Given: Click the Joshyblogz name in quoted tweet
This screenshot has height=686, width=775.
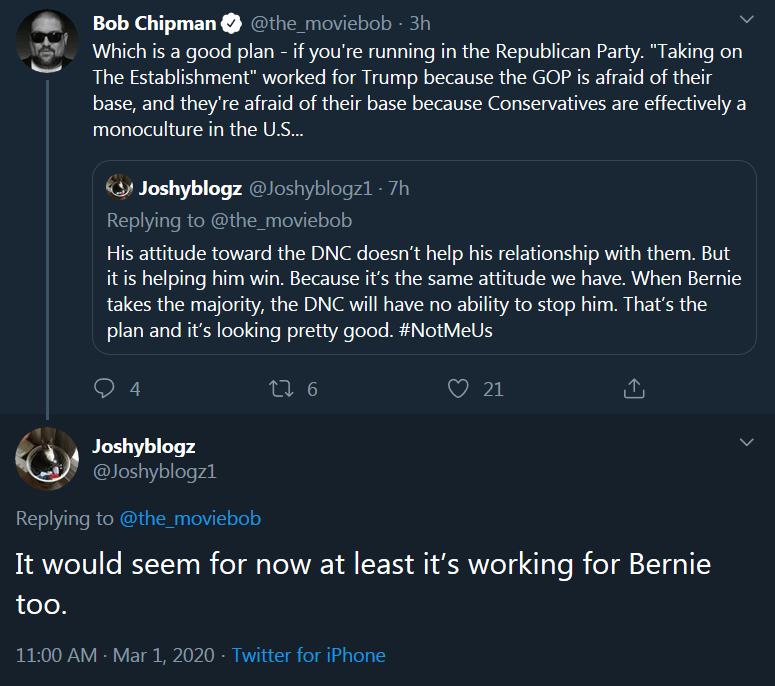Looking at the screenshot, I should coord(190,188).
